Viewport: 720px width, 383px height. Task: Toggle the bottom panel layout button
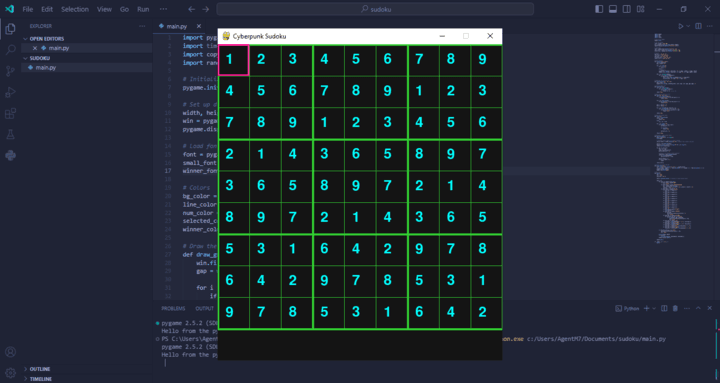tap(613, 9)
